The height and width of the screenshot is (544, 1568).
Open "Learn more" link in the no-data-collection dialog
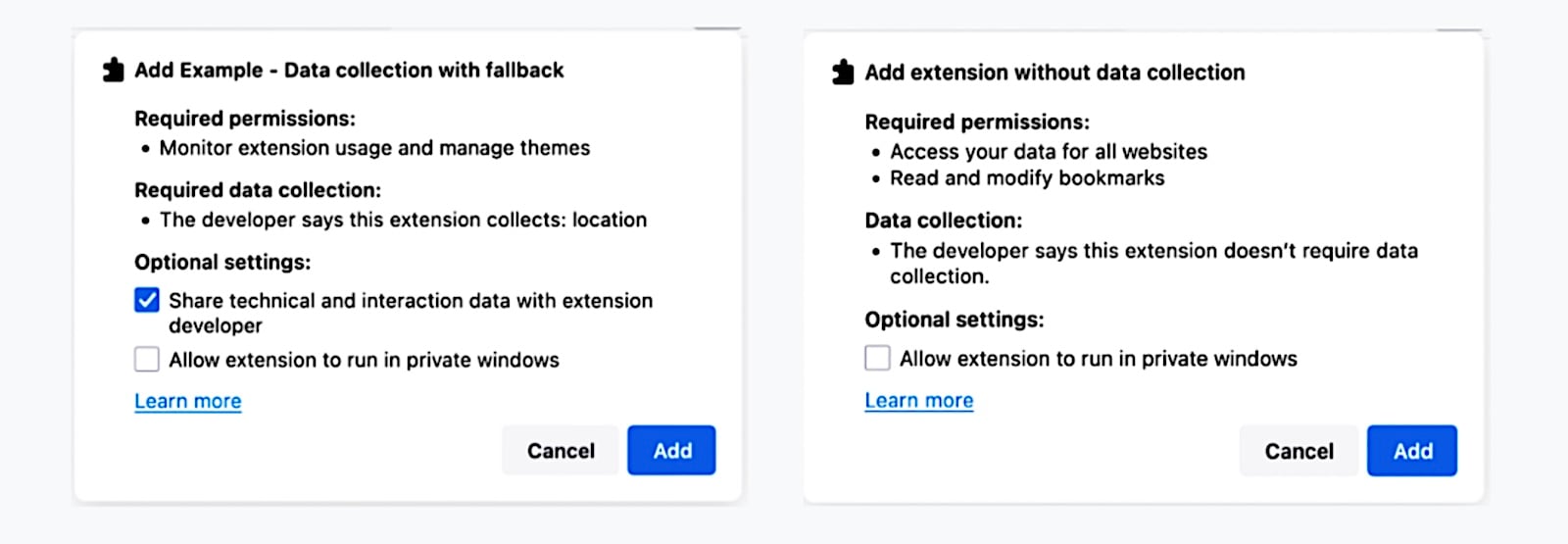coord(918,401)
